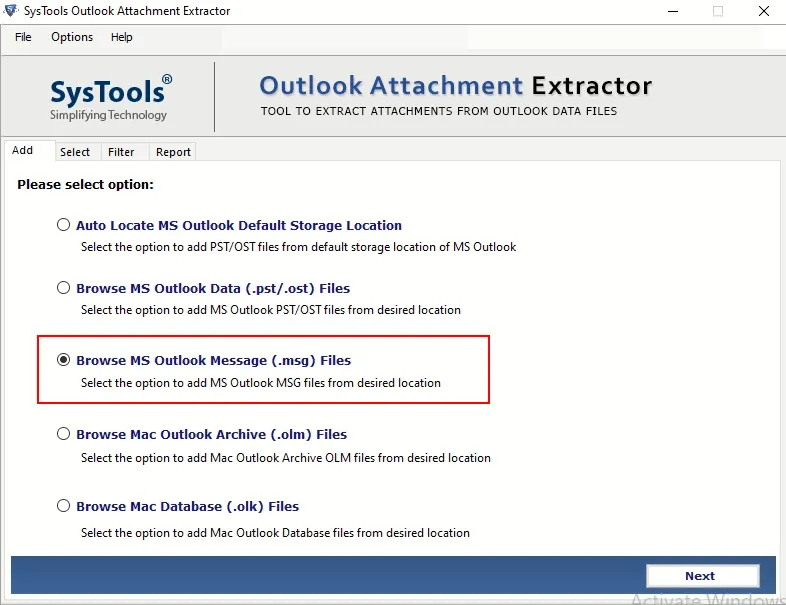Click description about Mac Outlook Database files
The height and width of the screenshot is (605, 786).
tap(275, 533)
